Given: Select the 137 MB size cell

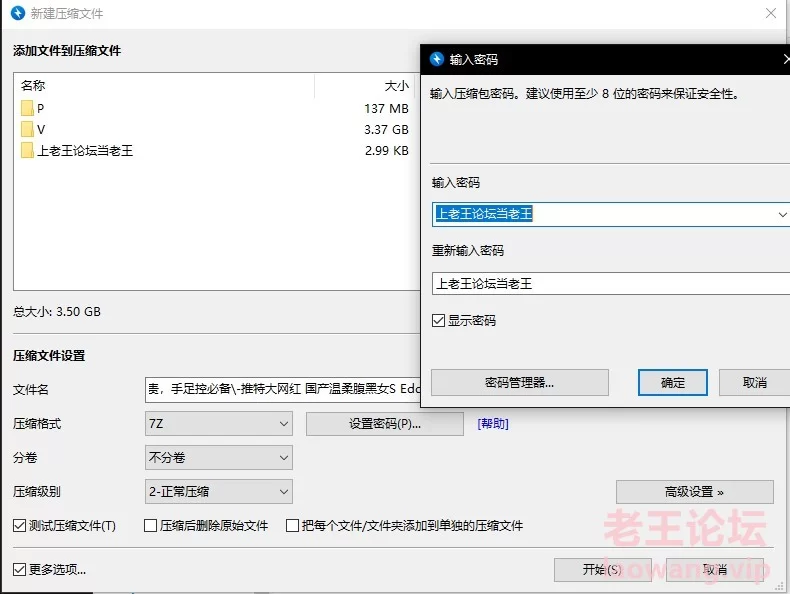Looking at the screenshot, I should click(x=386, y=108).
